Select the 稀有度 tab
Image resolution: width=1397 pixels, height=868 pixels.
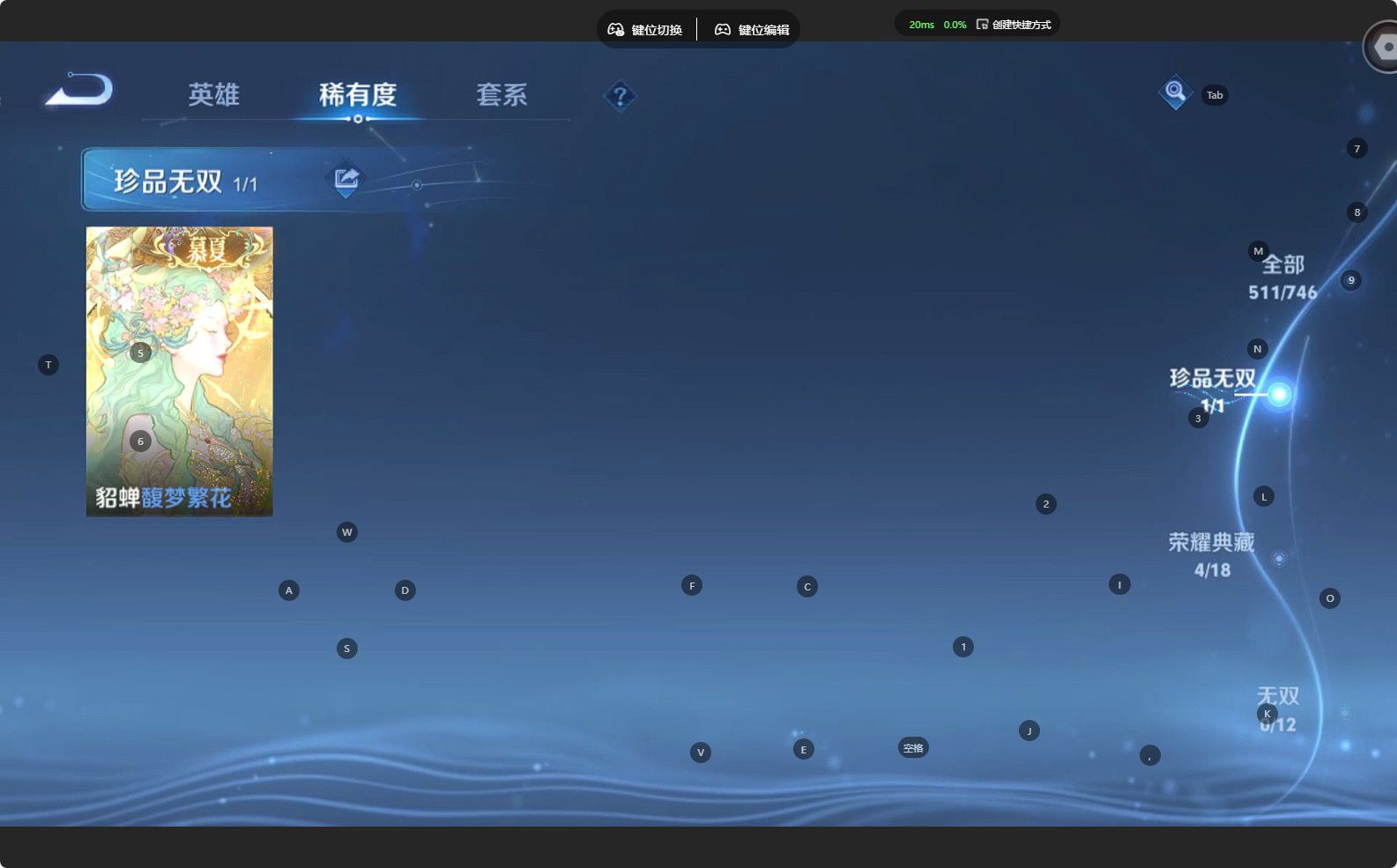coord(357,94)
